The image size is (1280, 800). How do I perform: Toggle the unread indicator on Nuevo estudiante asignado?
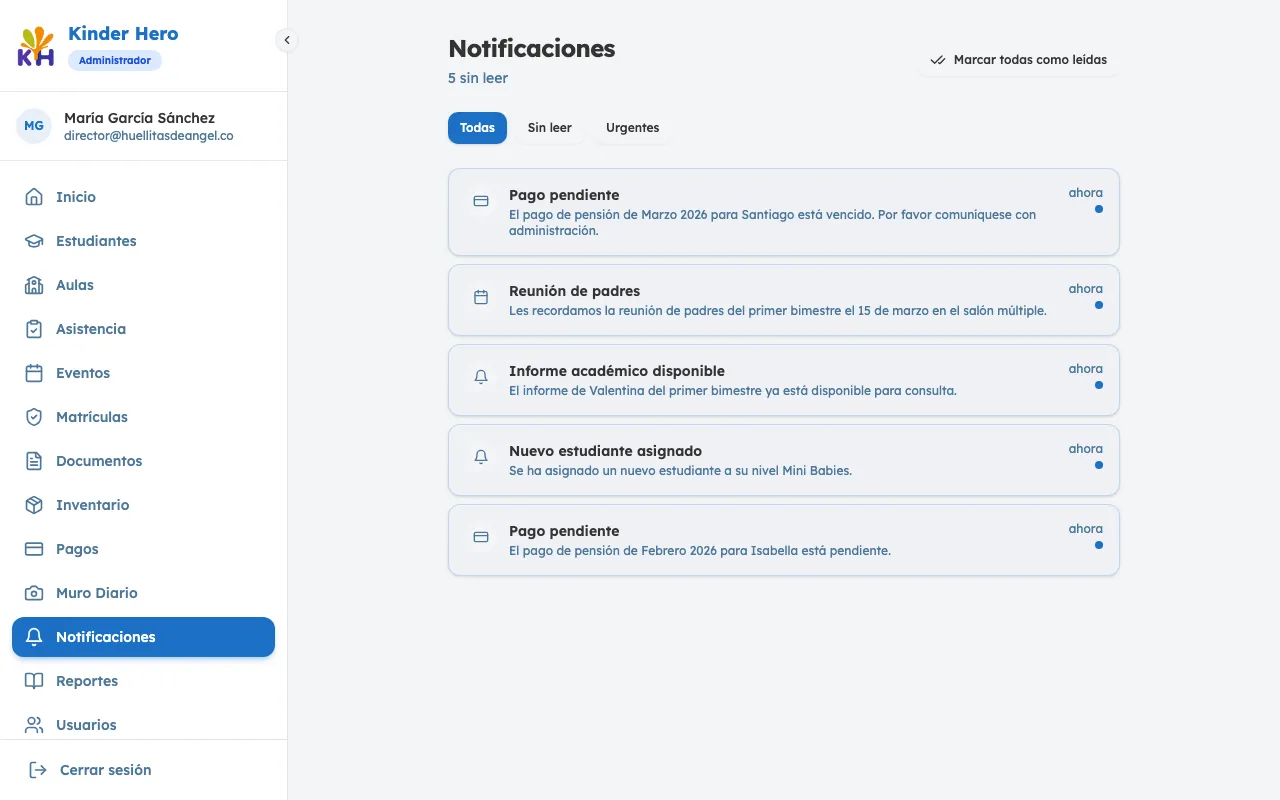coord(1098,466)
